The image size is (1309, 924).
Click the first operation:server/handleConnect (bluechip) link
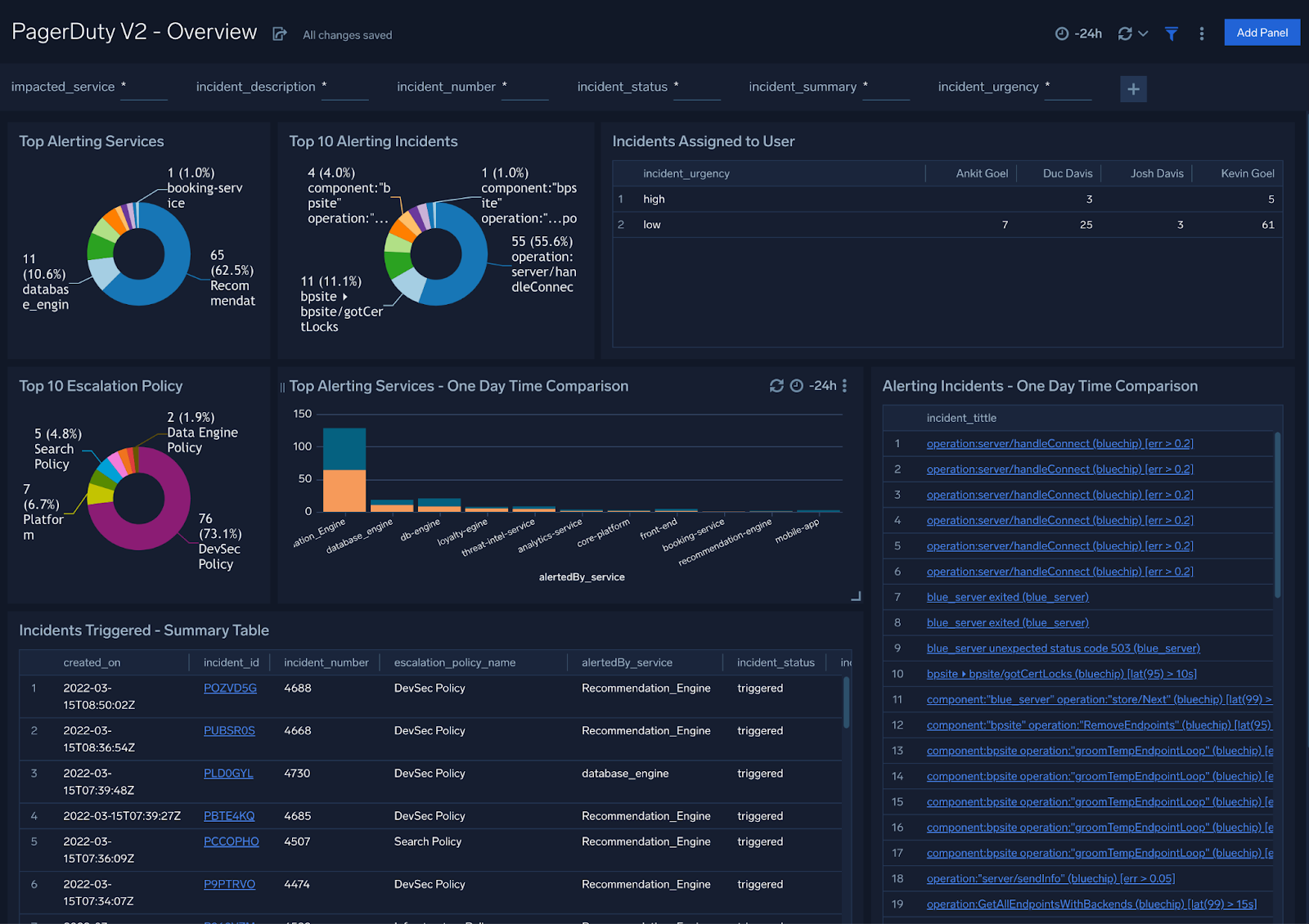click(x=1059, y=443)
